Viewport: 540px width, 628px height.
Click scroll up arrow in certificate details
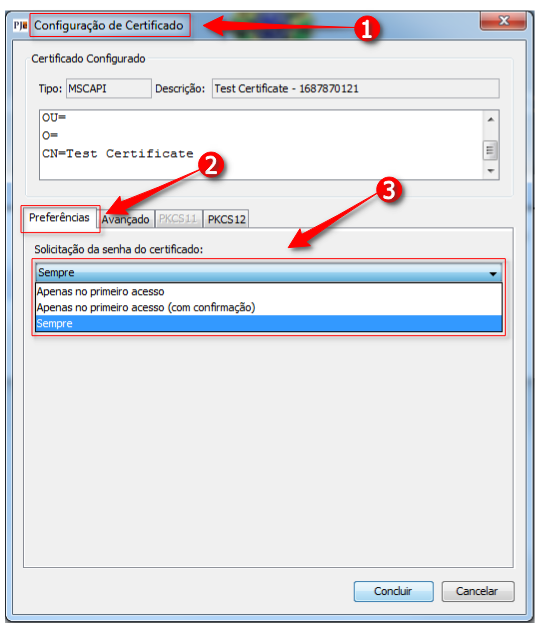click(491, 119)
